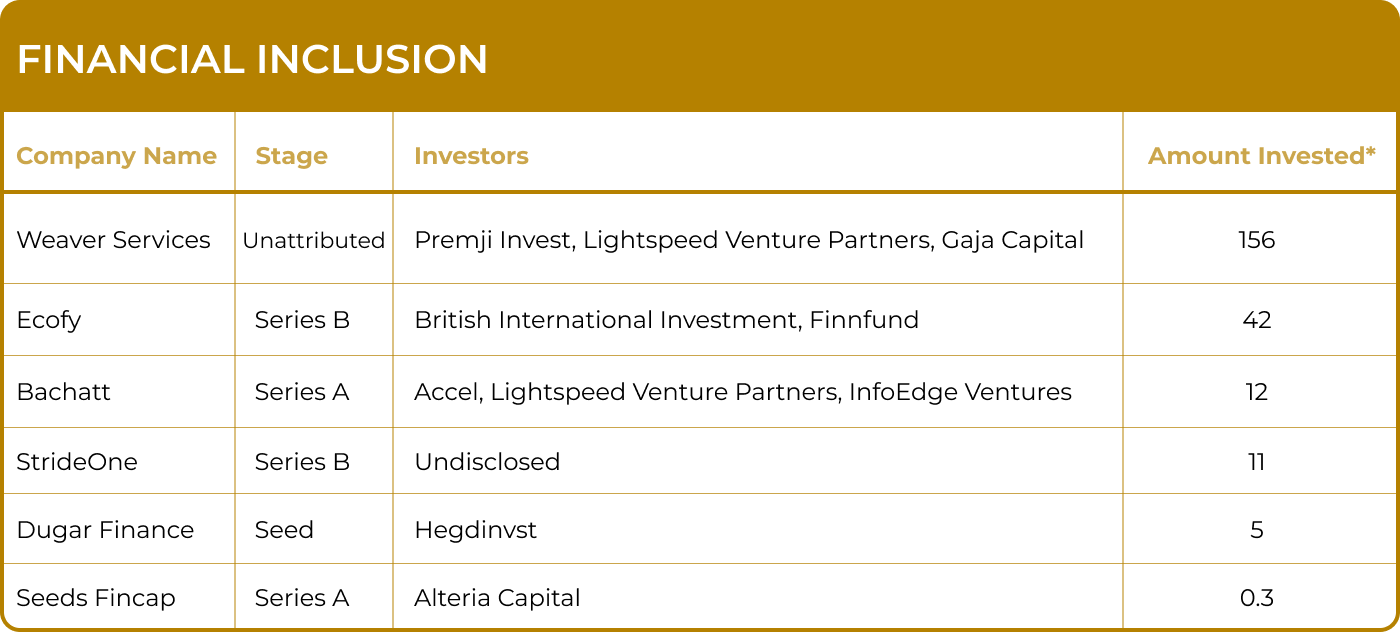Click the Stage column header

pos(291,156)
